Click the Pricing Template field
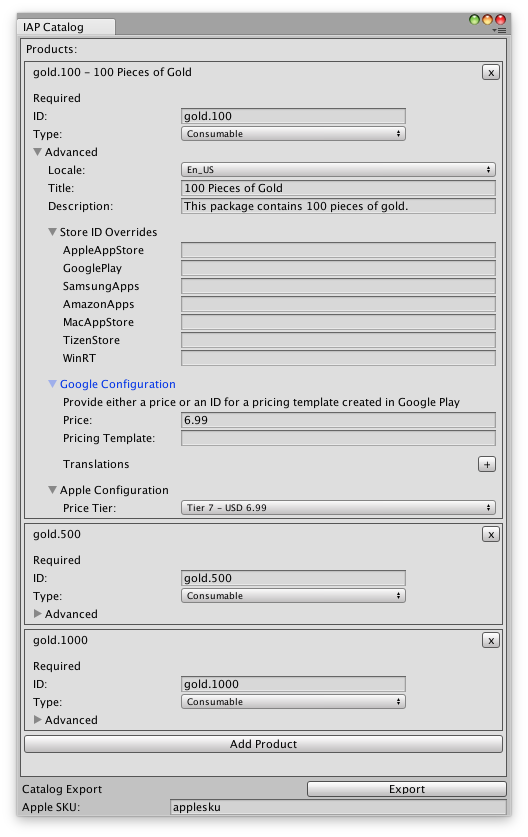This screenshot has width=528, height=837. (338, 438)
